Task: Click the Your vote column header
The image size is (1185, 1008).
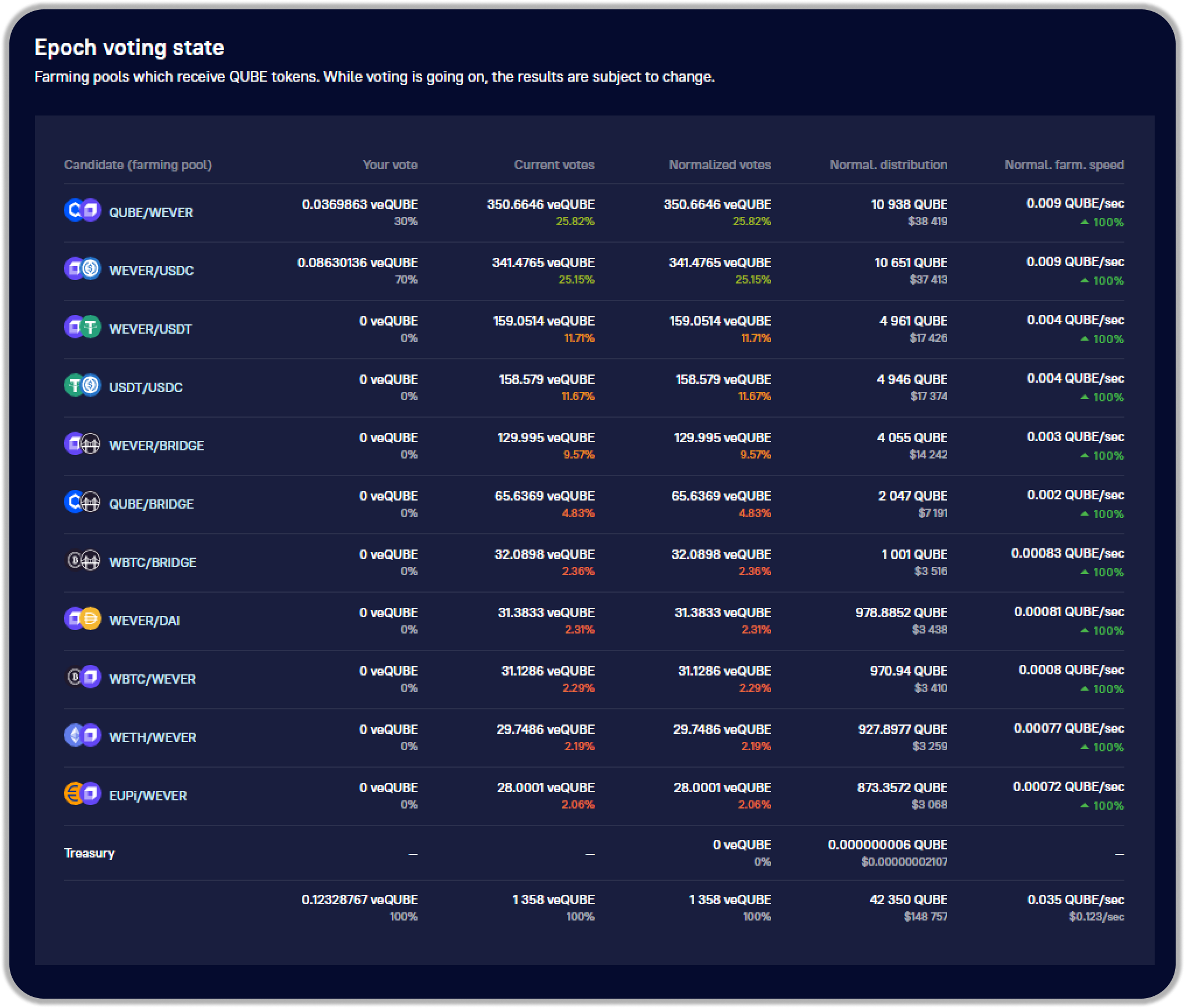Action: (x=390, y=165)
